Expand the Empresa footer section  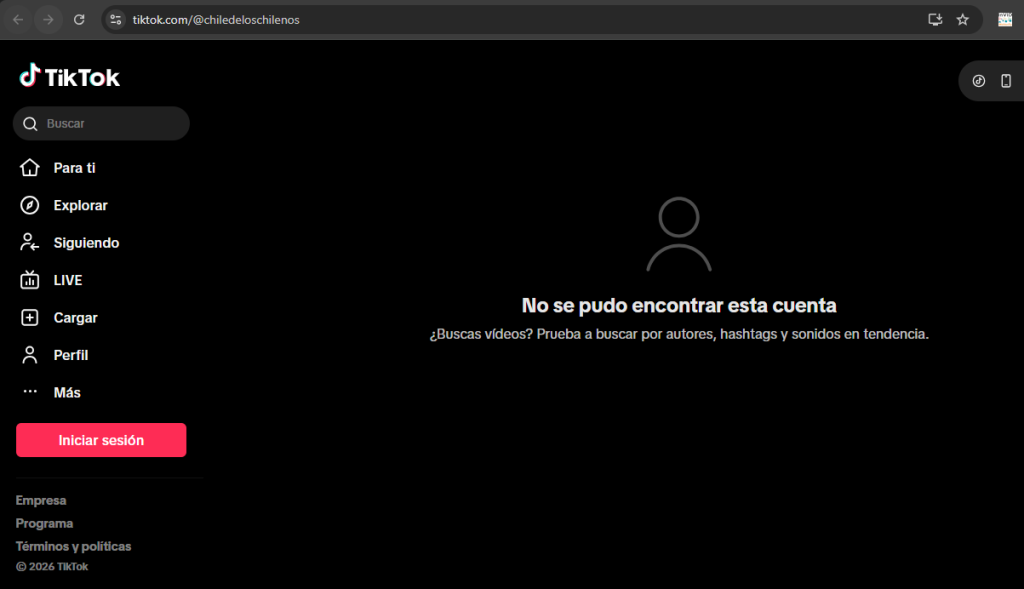point(41,501)
